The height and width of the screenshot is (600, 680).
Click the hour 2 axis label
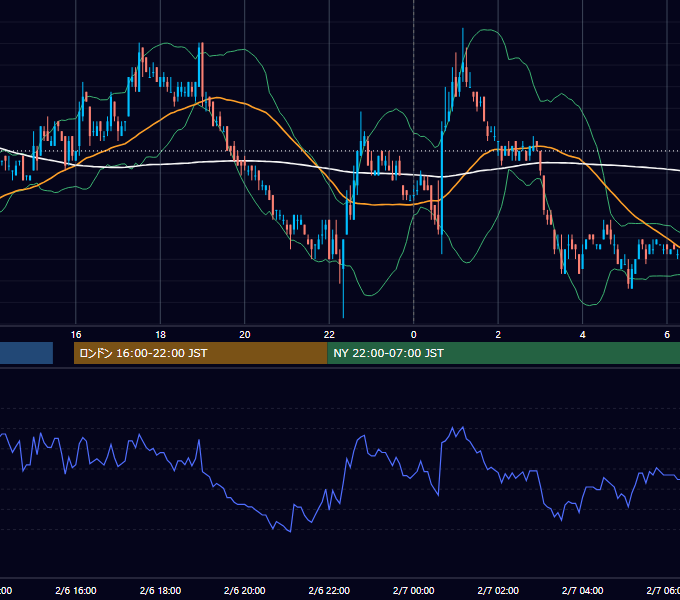[x=498, y=335]
